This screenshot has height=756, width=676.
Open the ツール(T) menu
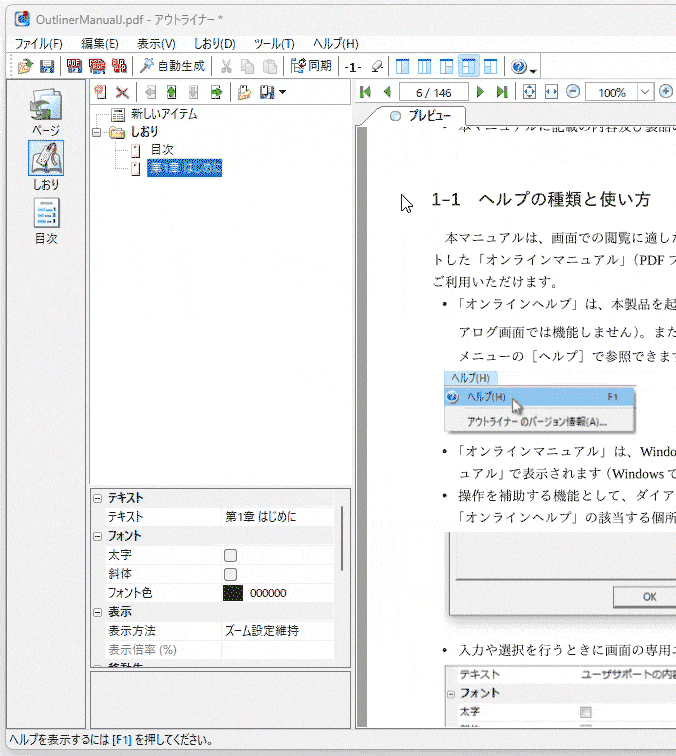click(274, 43)
